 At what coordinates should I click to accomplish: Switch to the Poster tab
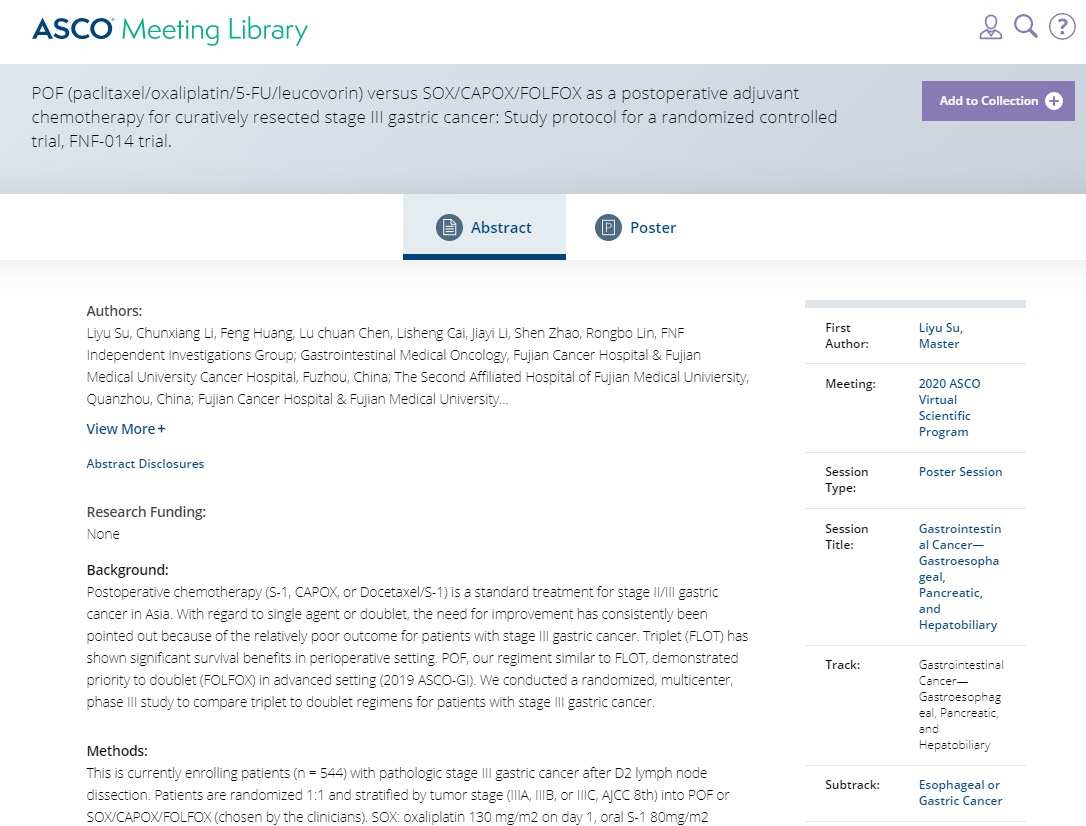click(x=635, y=227)
